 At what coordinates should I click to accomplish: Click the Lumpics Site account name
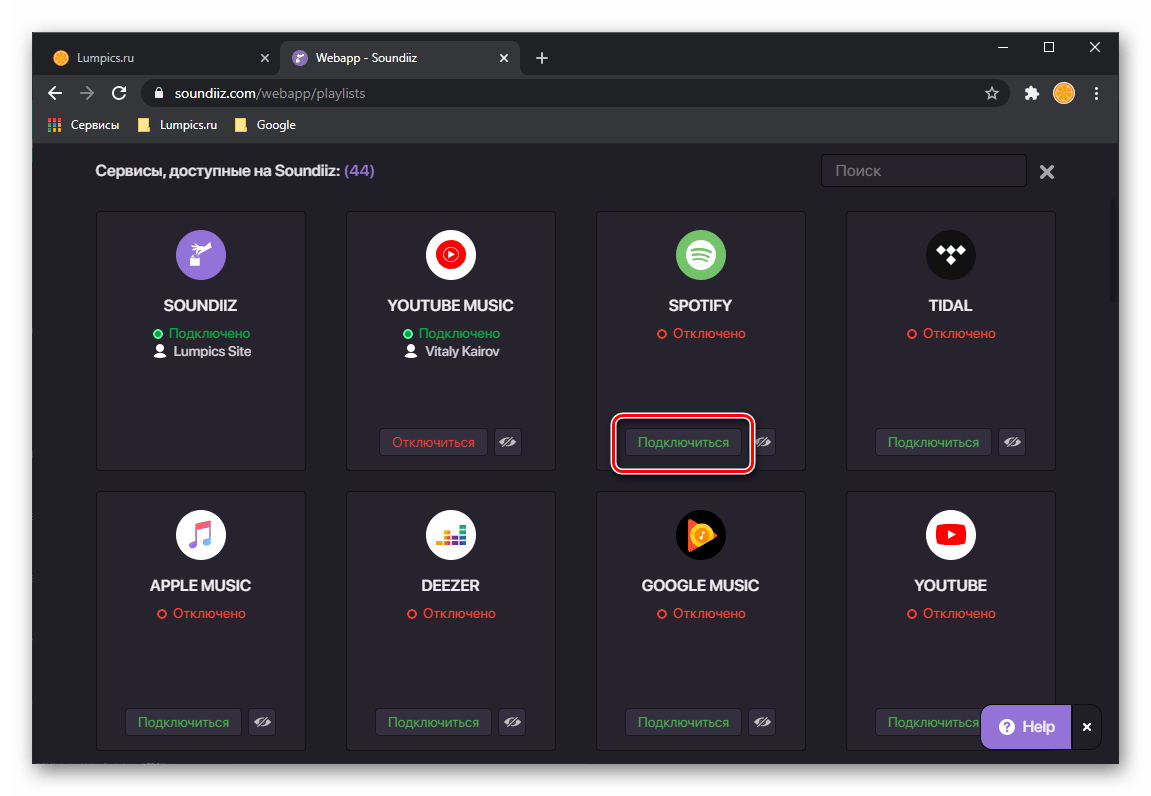click(212, 352)
